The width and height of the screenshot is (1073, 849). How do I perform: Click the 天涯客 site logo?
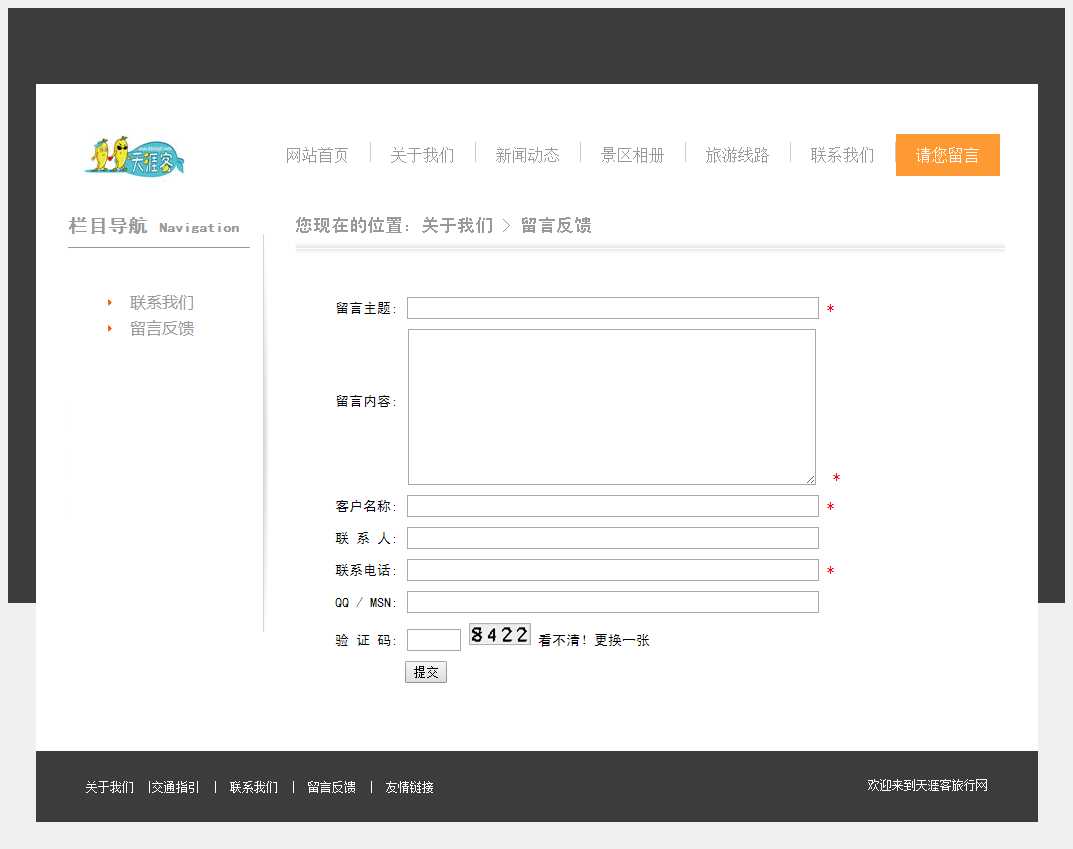(x=135, y=156)
